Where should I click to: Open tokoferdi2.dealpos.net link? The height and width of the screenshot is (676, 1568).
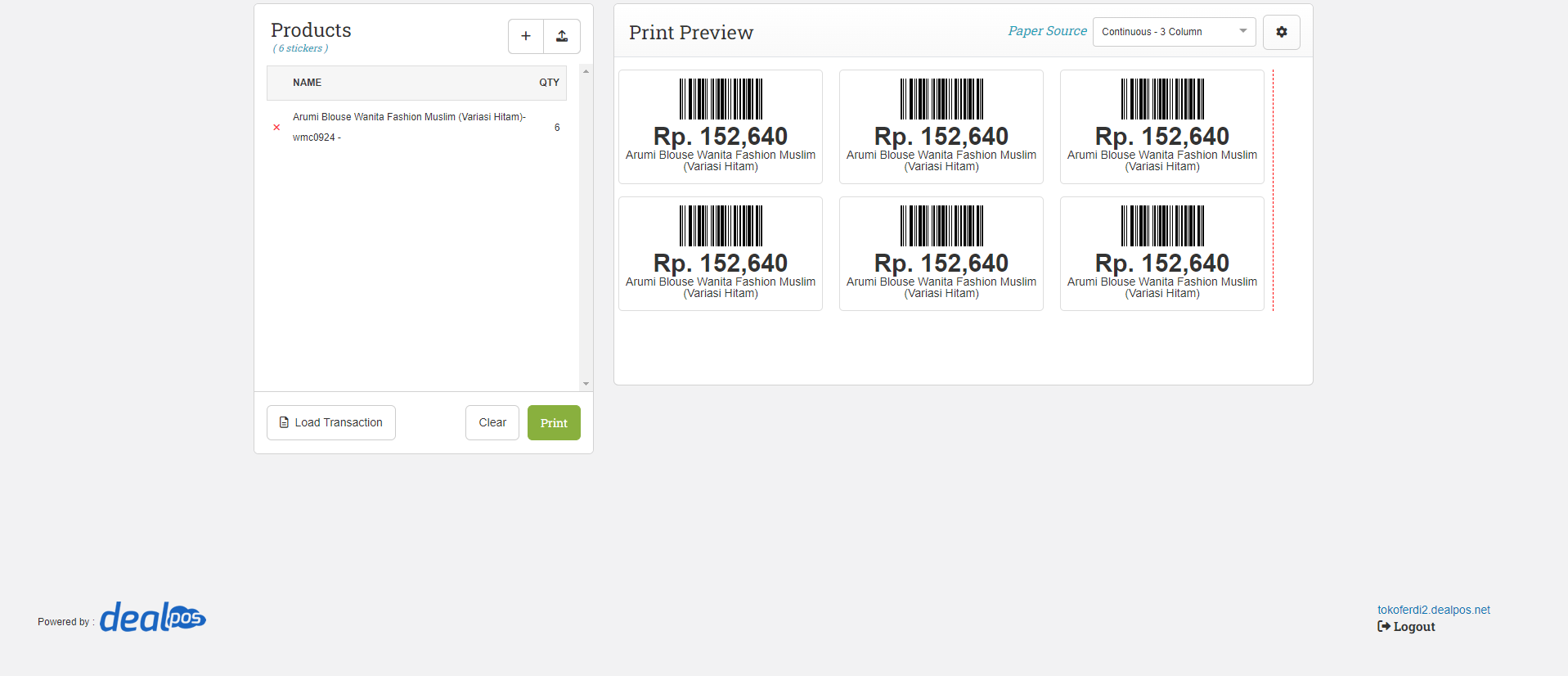tap(1433, 610)
